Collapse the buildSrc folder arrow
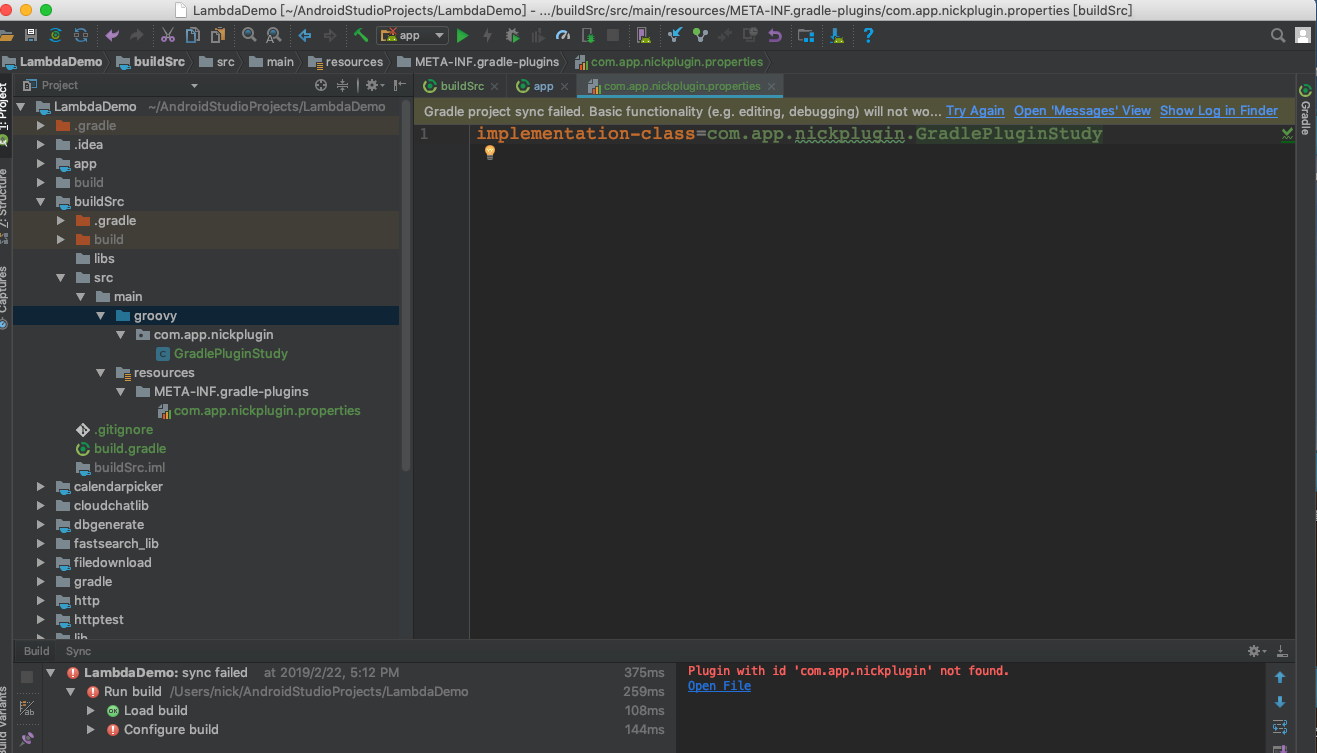Viewport: 1317px width, 753px height. coord(41,201)
